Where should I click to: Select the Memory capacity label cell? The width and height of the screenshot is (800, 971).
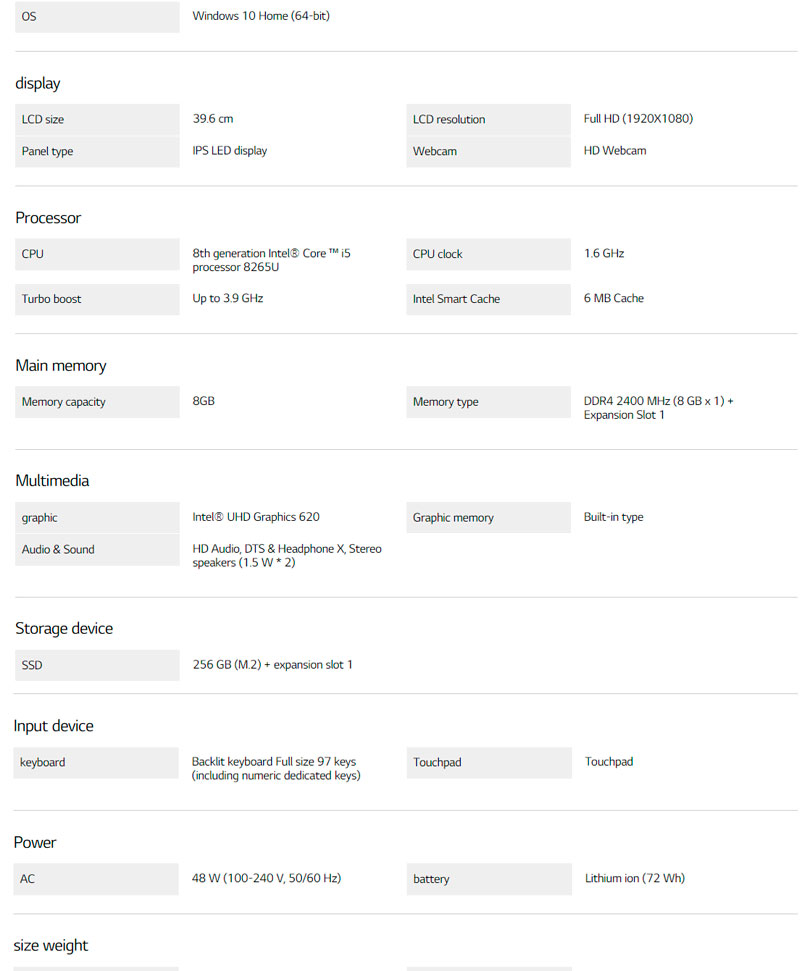96,403
